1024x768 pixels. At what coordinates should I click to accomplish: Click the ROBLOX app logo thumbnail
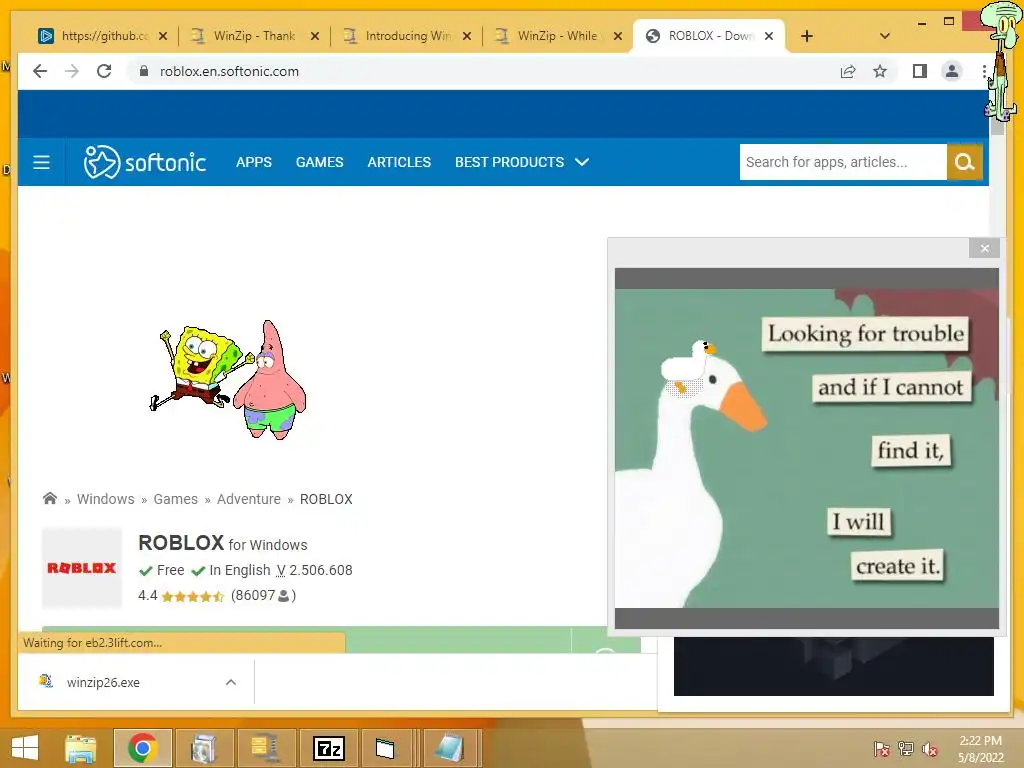(x=82, y=568)
